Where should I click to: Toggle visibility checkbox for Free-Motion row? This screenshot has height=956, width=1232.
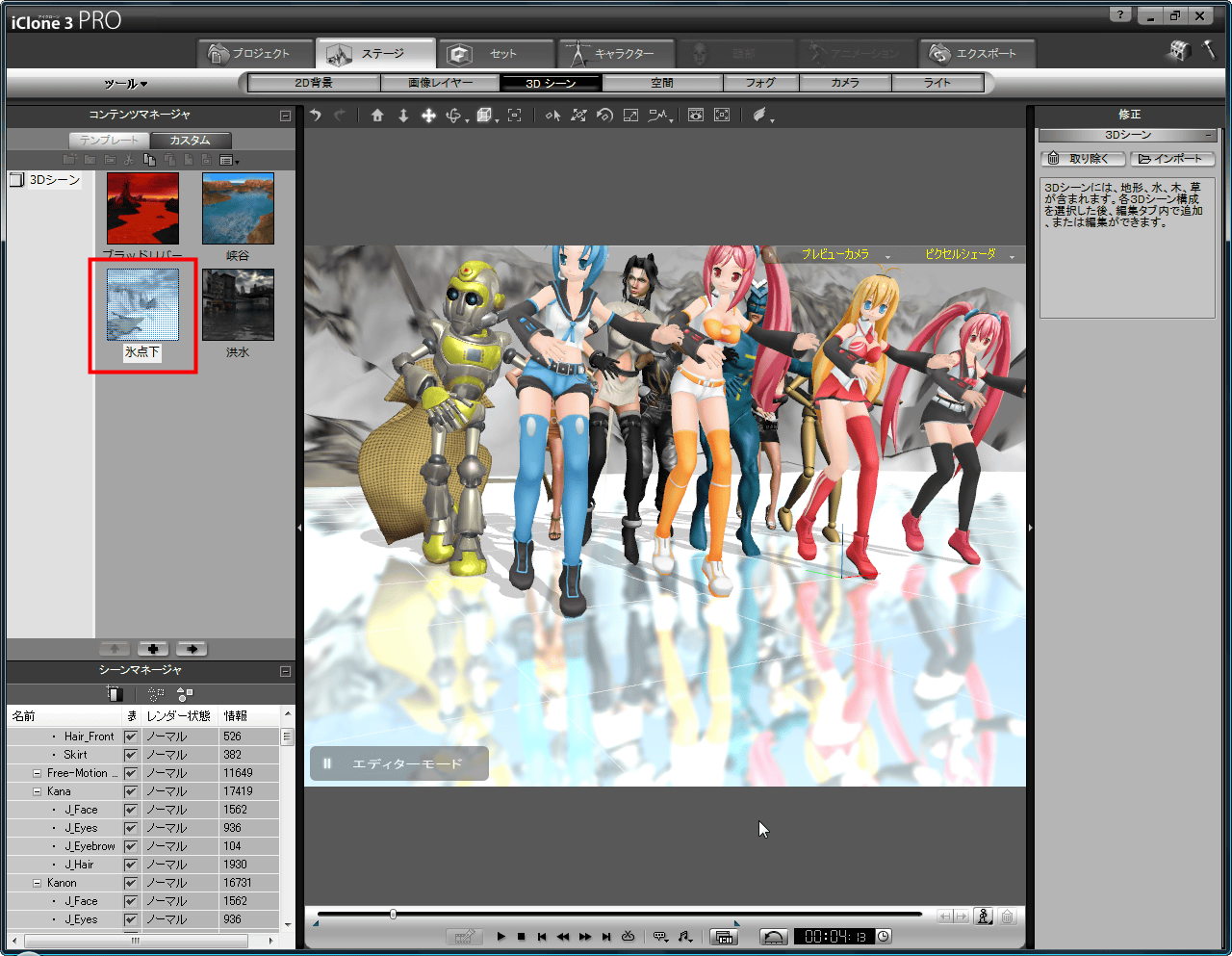pos(131,773)
